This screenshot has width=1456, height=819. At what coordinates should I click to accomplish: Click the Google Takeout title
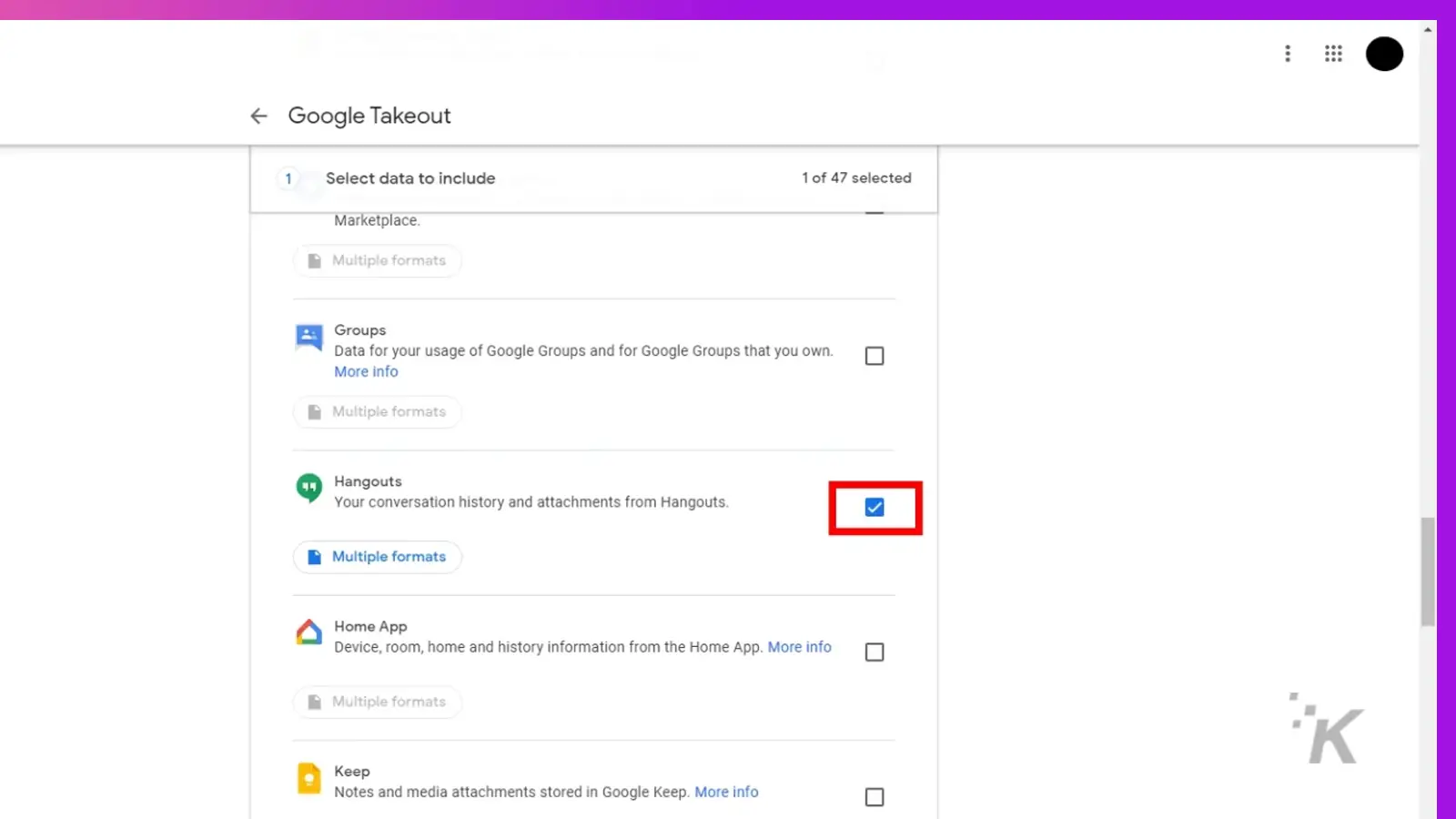pos(369,116)
